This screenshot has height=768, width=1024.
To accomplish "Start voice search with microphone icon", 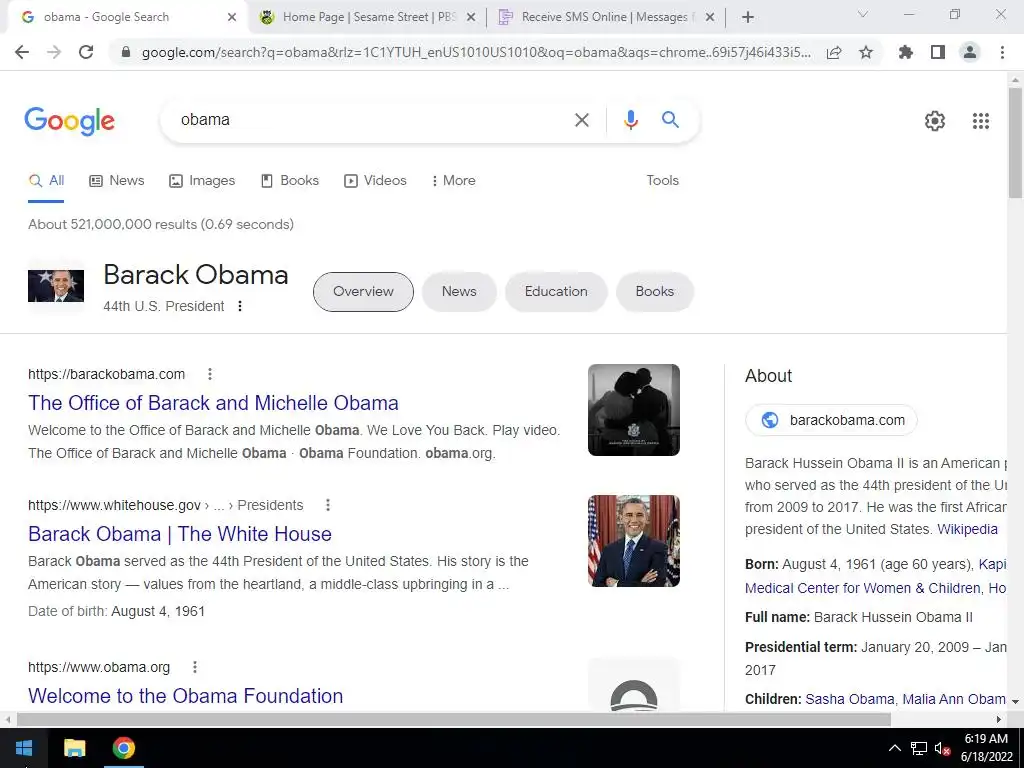I will [x=630, y=120].
